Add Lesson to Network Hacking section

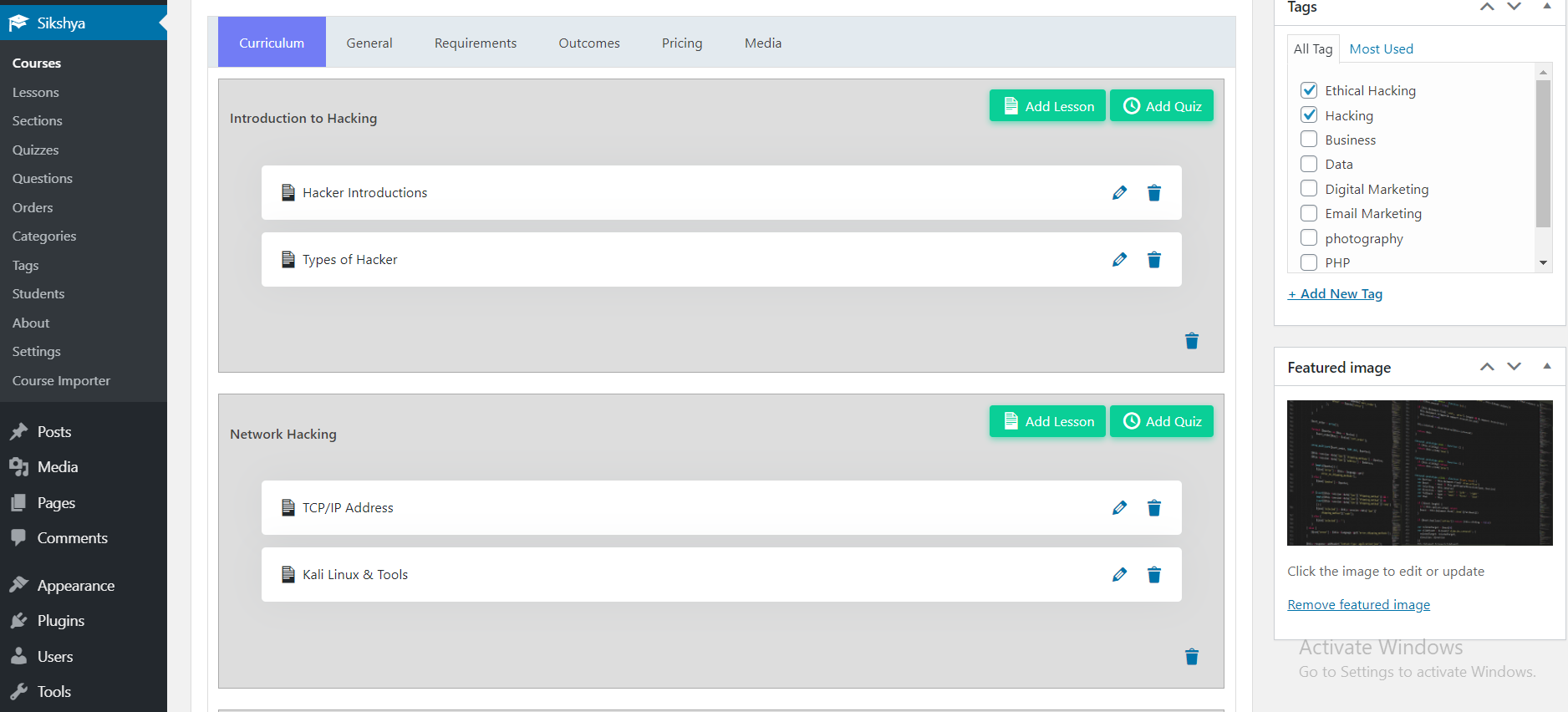point(1047,421)
